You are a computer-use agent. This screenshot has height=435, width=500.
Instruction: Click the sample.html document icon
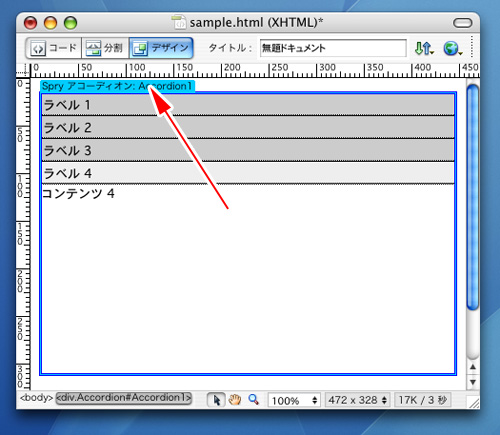(179, 22)
